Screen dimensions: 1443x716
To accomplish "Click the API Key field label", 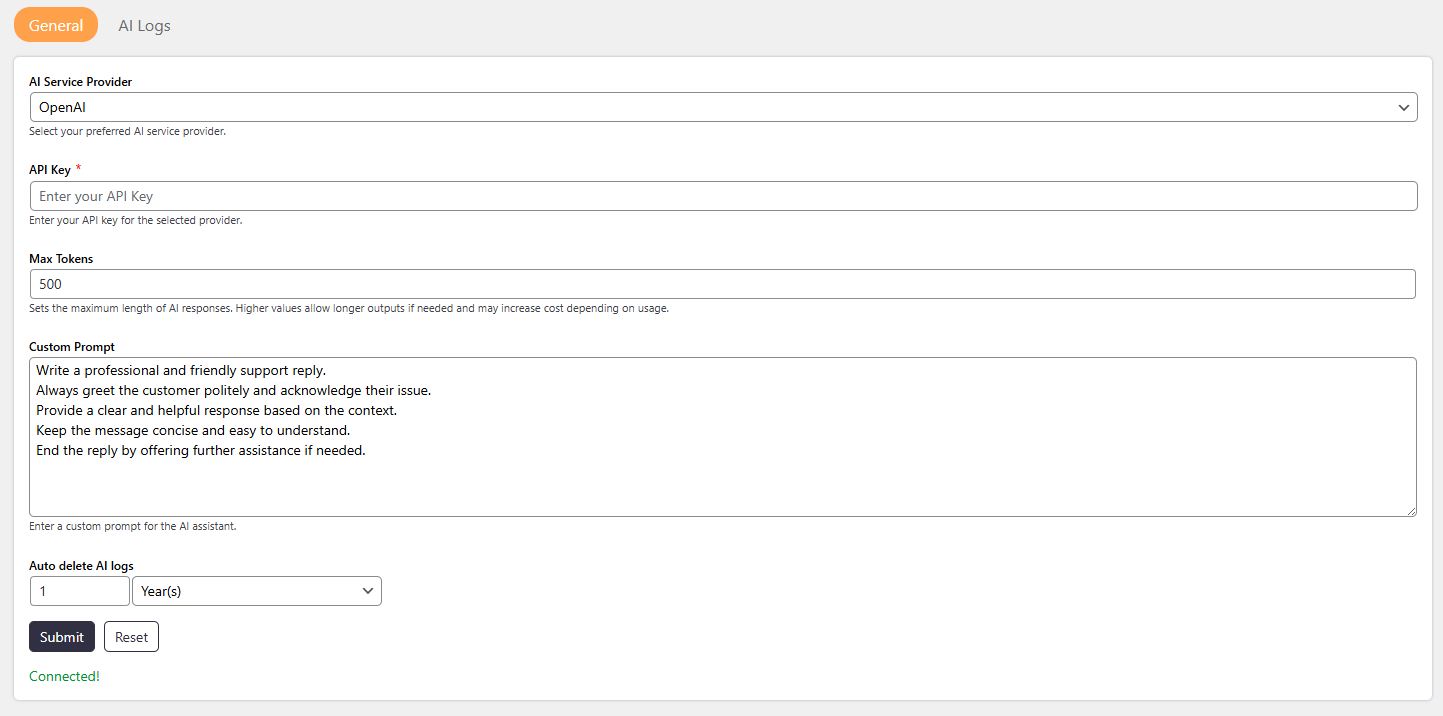I will (x=50, y=170).
